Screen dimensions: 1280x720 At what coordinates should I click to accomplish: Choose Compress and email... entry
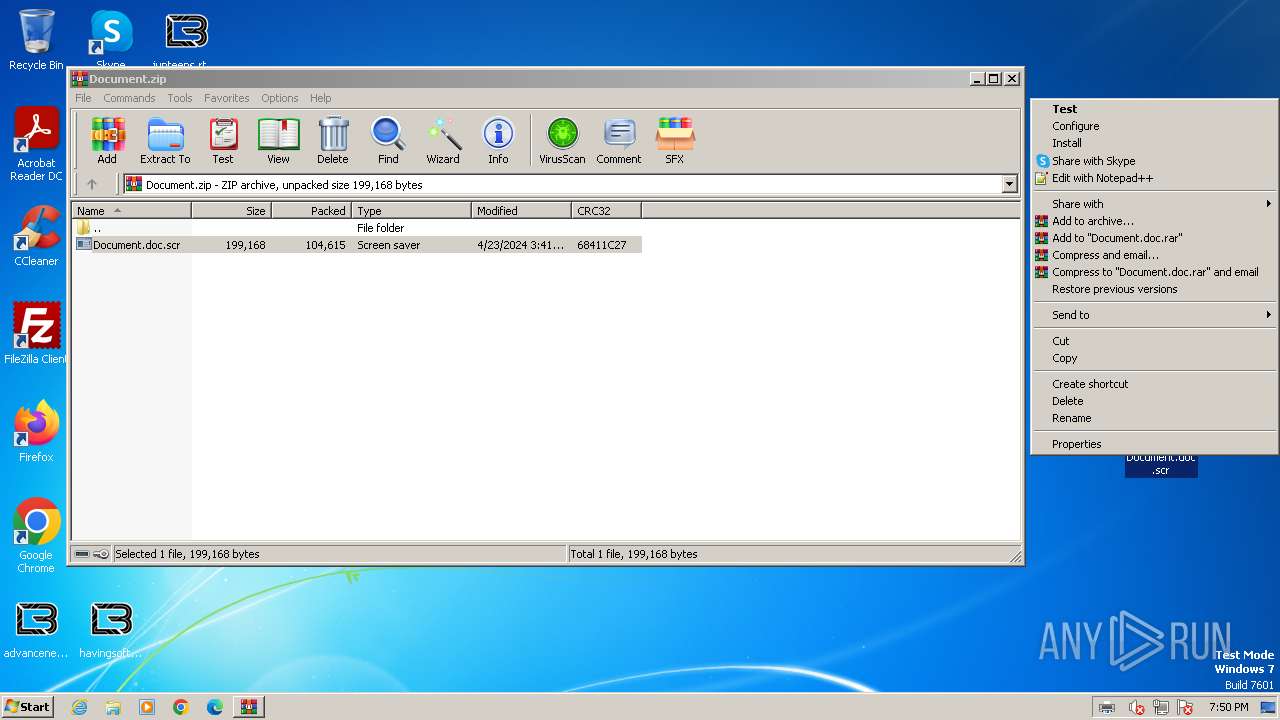pyautogui.click(x=1154, y=255)
